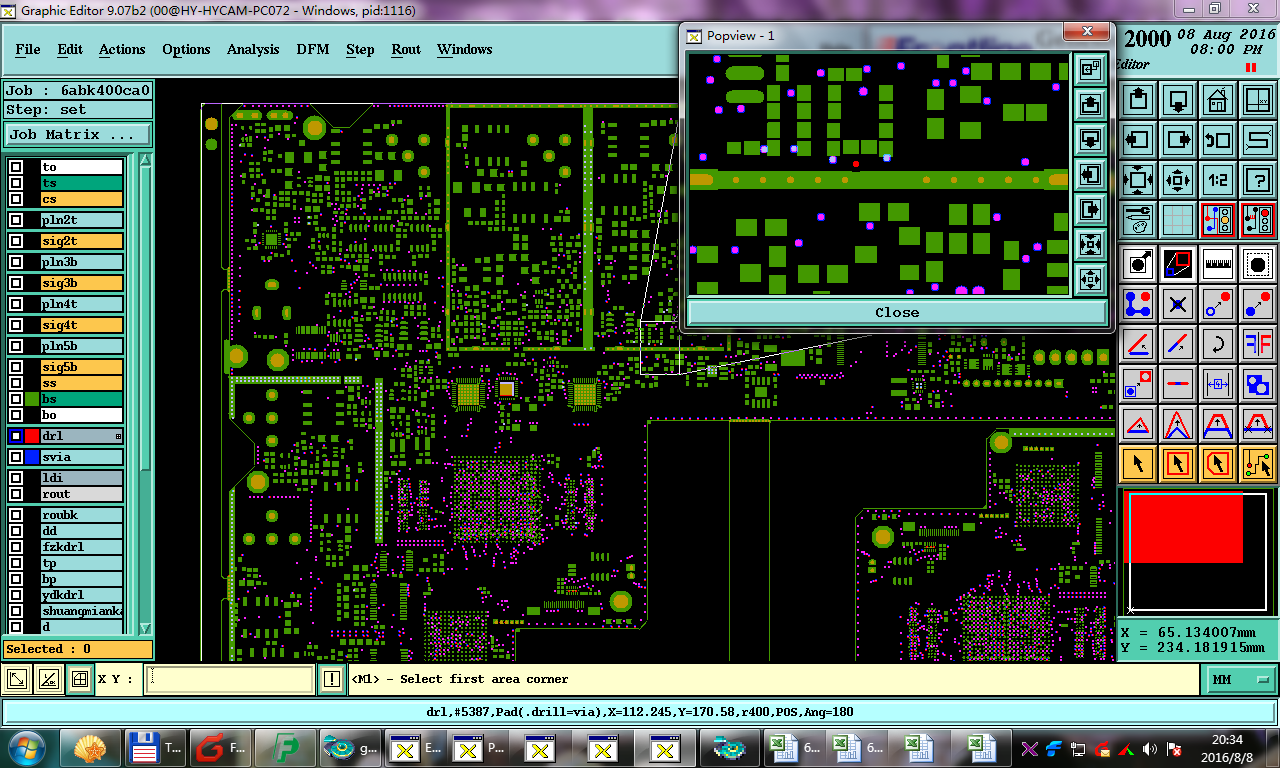Click the ruler measurement tool icon
Screen dimensions: 1280x768
click(1217, 264)
